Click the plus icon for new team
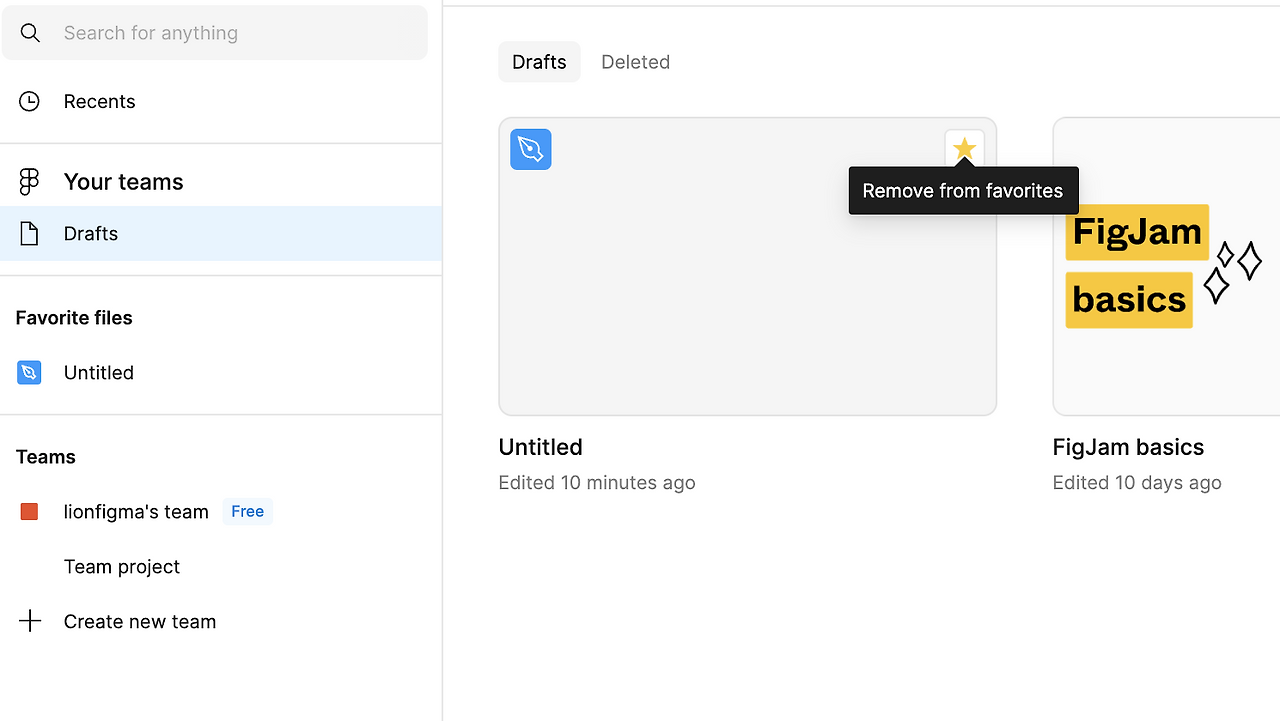Viewport: 1280px width, 721px height. tap(30, 621)
